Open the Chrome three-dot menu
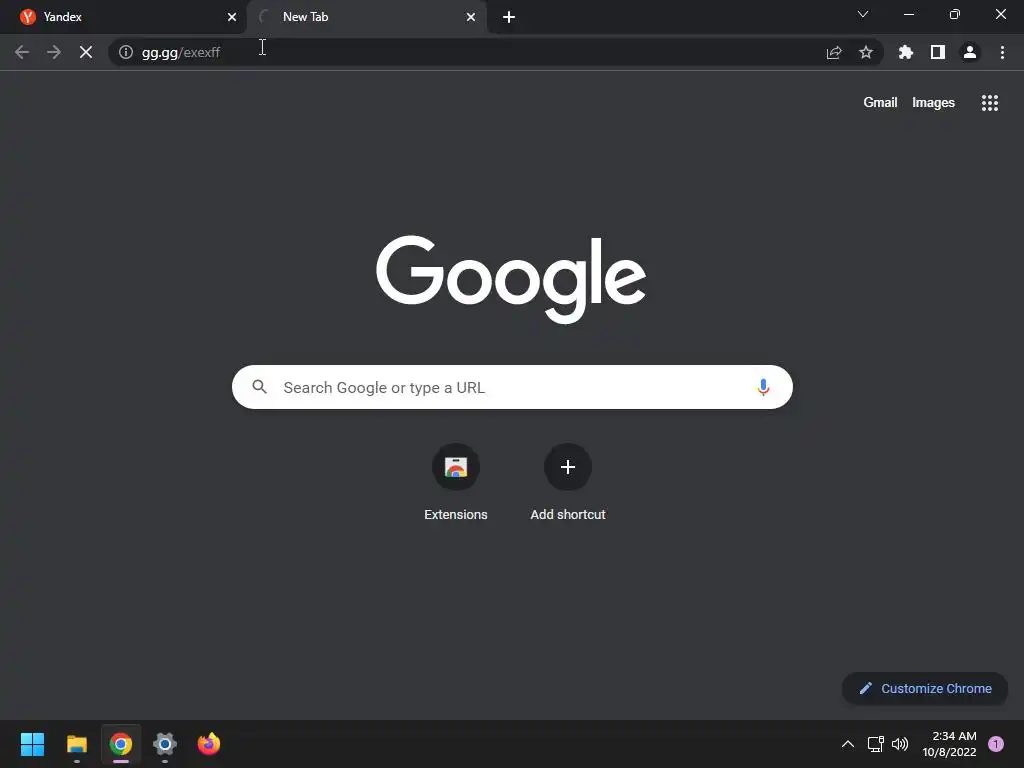Viewport: 1024px width, 768px height. (x=1002, y=52)
